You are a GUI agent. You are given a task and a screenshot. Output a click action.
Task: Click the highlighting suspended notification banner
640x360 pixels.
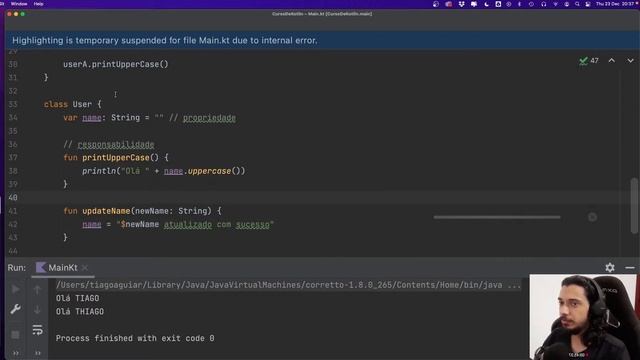click(322, 40)
